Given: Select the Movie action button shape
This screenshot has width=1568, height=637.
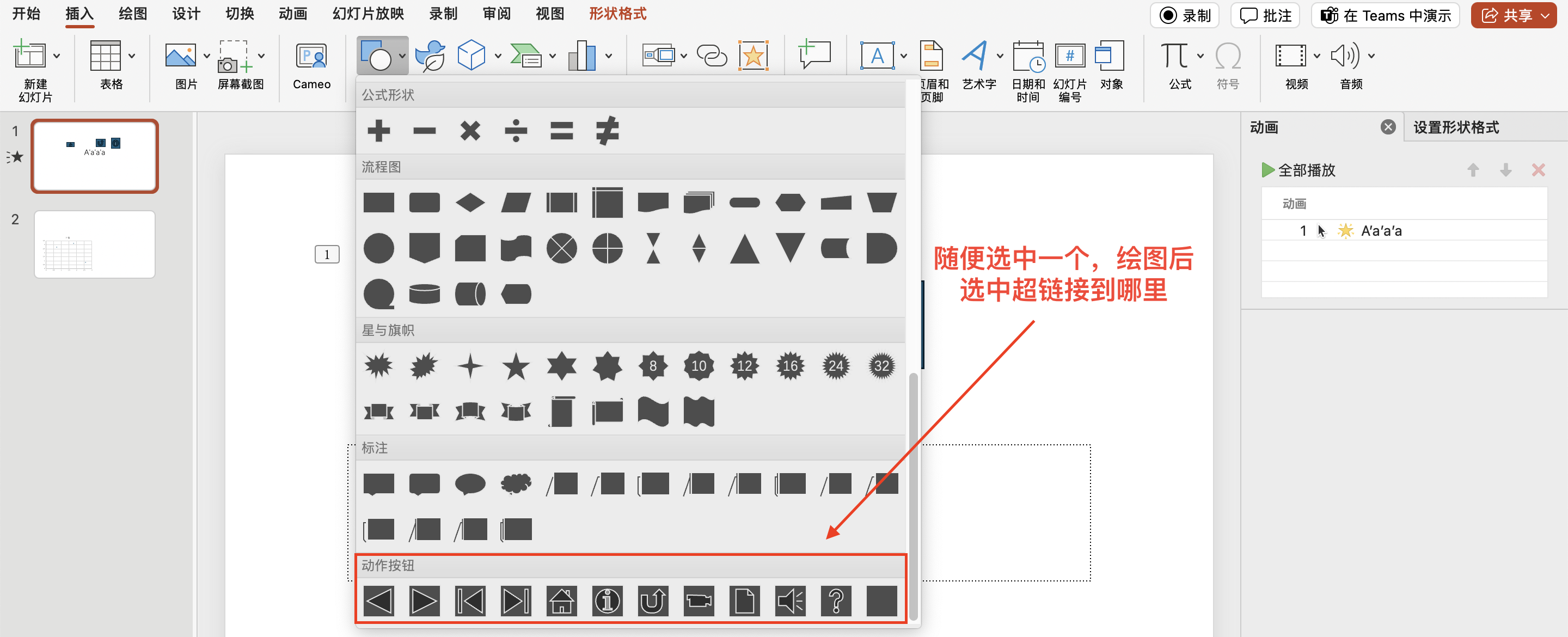Looking at the screenshot, I should 698,601.
